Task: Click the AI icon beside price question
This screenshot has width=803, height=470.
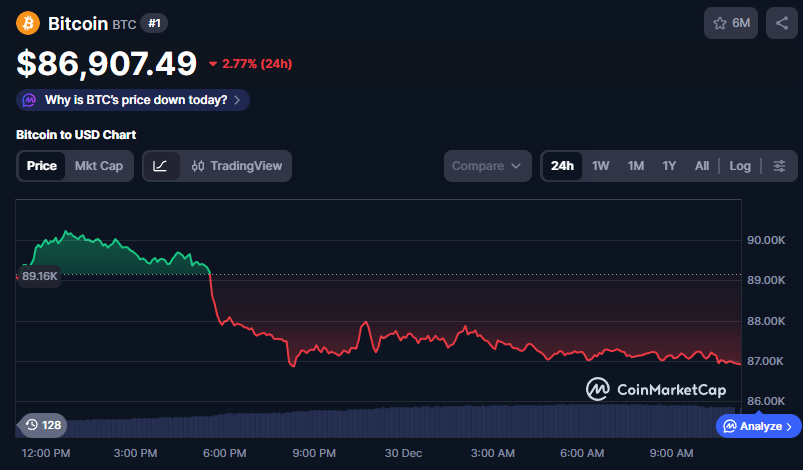Action: pos(29,100)
